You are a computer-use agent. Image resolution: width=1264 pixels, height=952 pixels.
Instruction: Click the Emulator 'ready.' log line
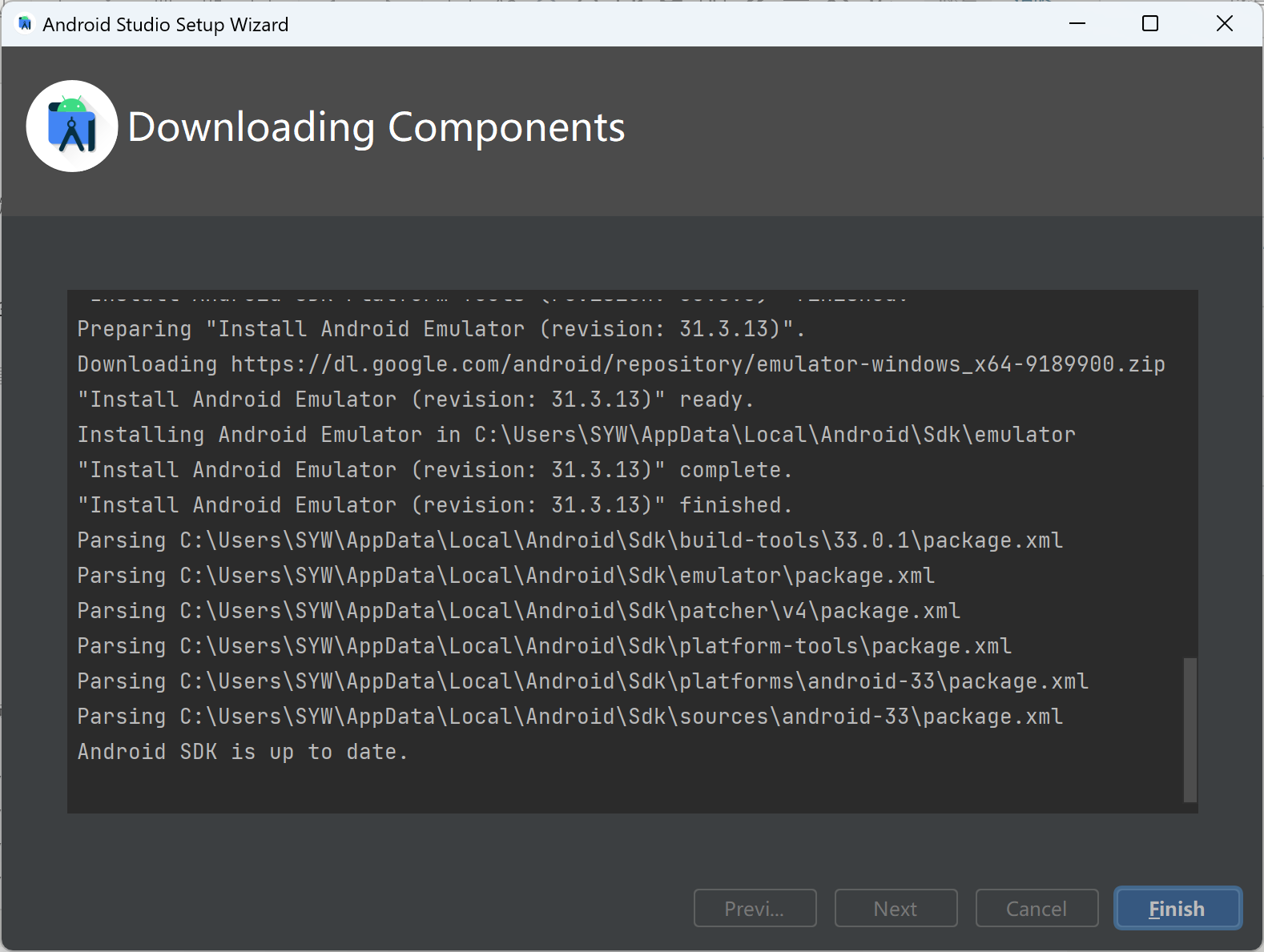(416, 400)
